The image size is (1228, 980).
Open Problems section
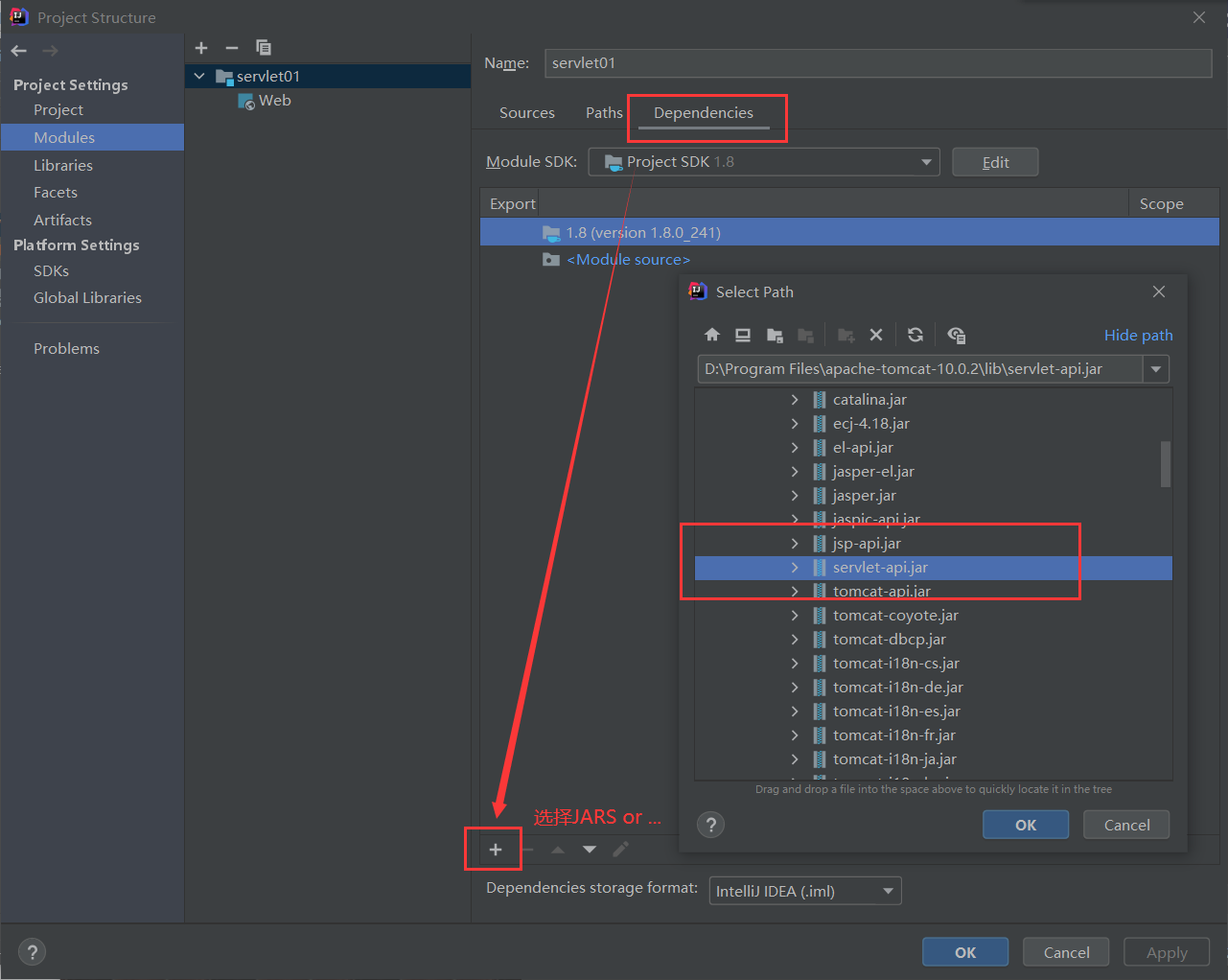(66, 348)
